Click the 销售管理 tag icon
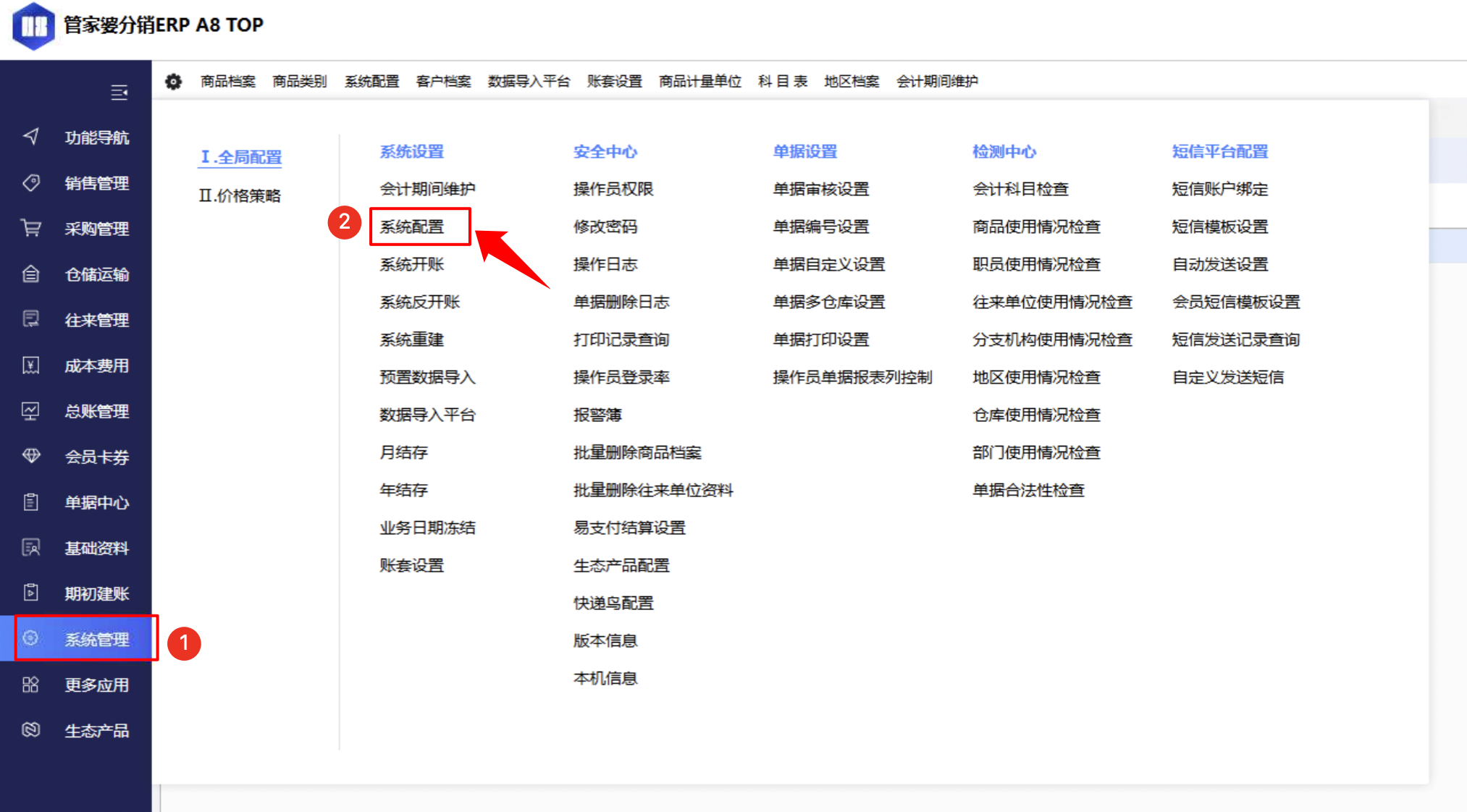 point(31,182)
